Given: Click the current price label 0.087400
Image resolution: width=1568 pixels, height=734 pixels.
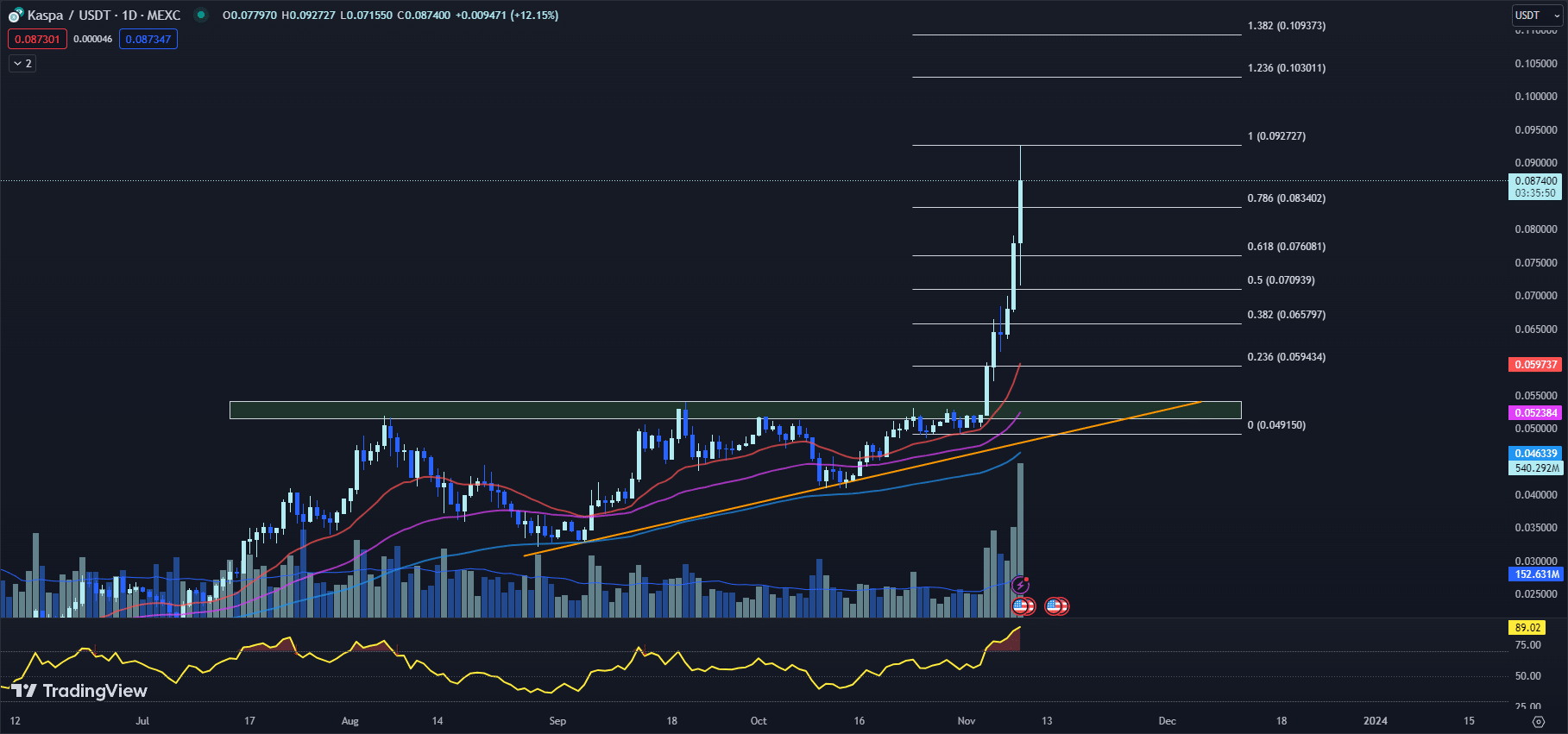Looking at the screenshot, I should click(1536, 181).
